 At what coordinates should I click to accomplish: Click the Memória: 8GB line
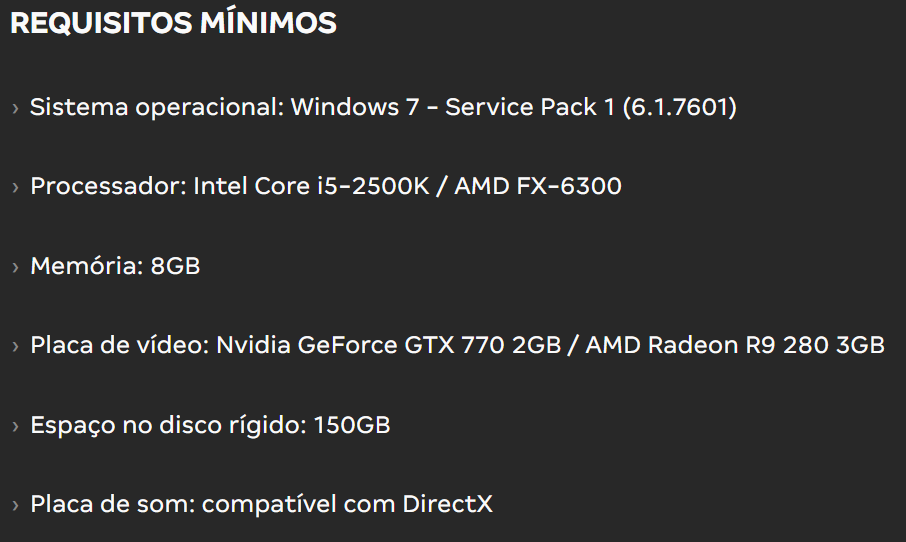pyautogui.click(x=115, y=266)
